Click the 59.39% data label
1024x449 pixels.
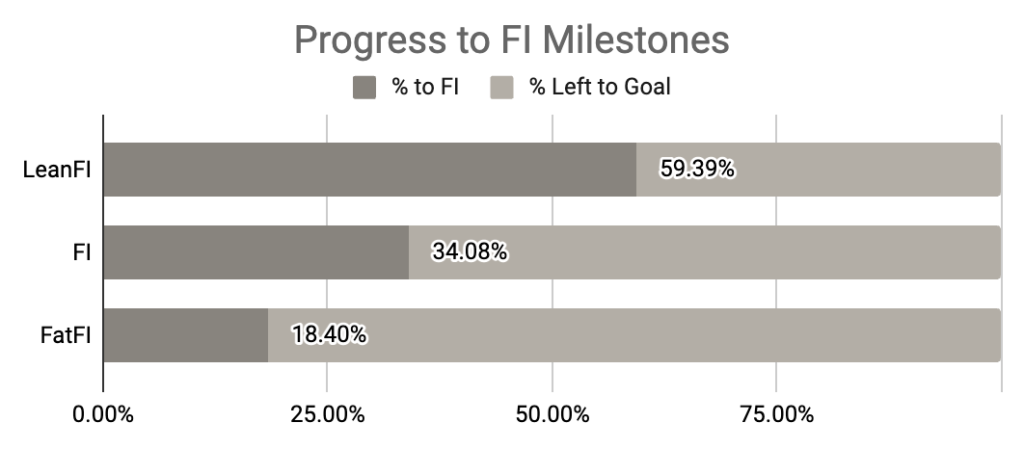coord(697,169)
